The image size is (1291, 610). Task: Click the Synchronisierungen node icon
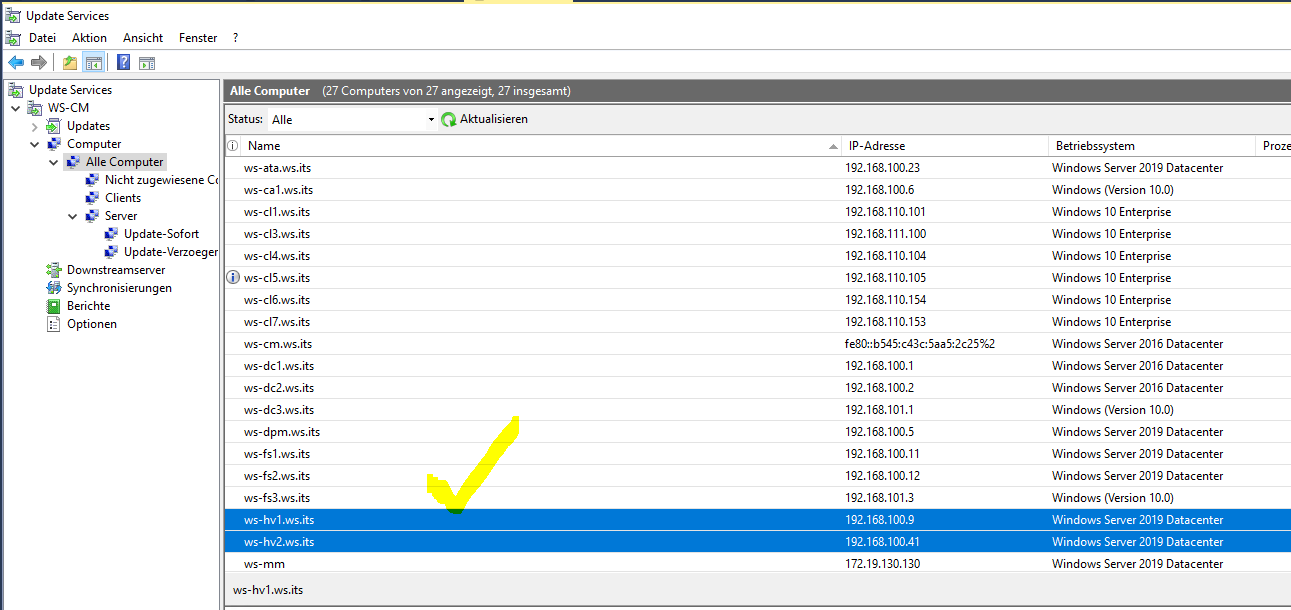pyautogui.click(x=55, y=288)
